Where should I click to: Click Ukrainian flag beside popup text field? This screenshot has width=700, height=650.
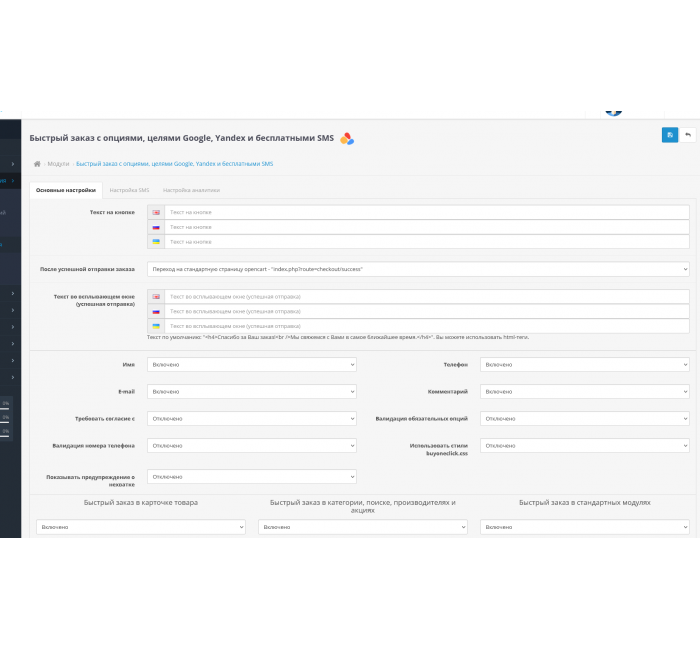click(x=156, y=326)
